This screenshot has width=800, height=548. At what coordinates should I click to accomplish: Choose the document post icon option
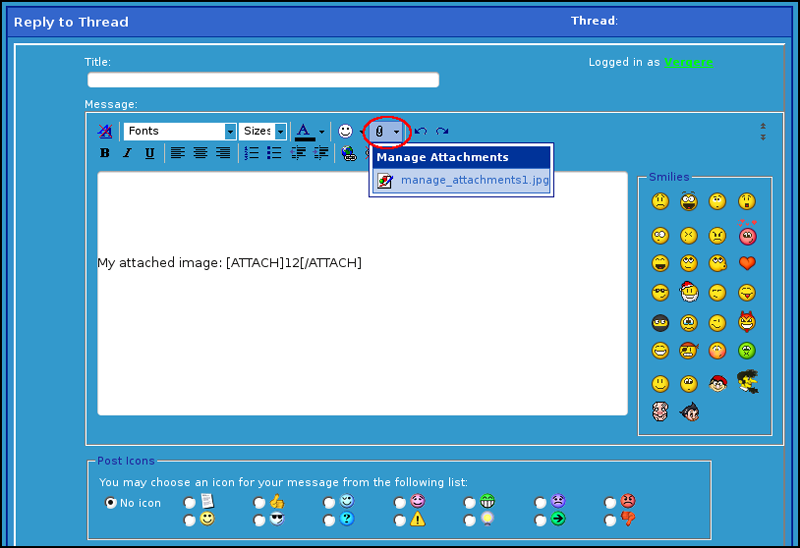pyautogui.click(x=190, y=503)
